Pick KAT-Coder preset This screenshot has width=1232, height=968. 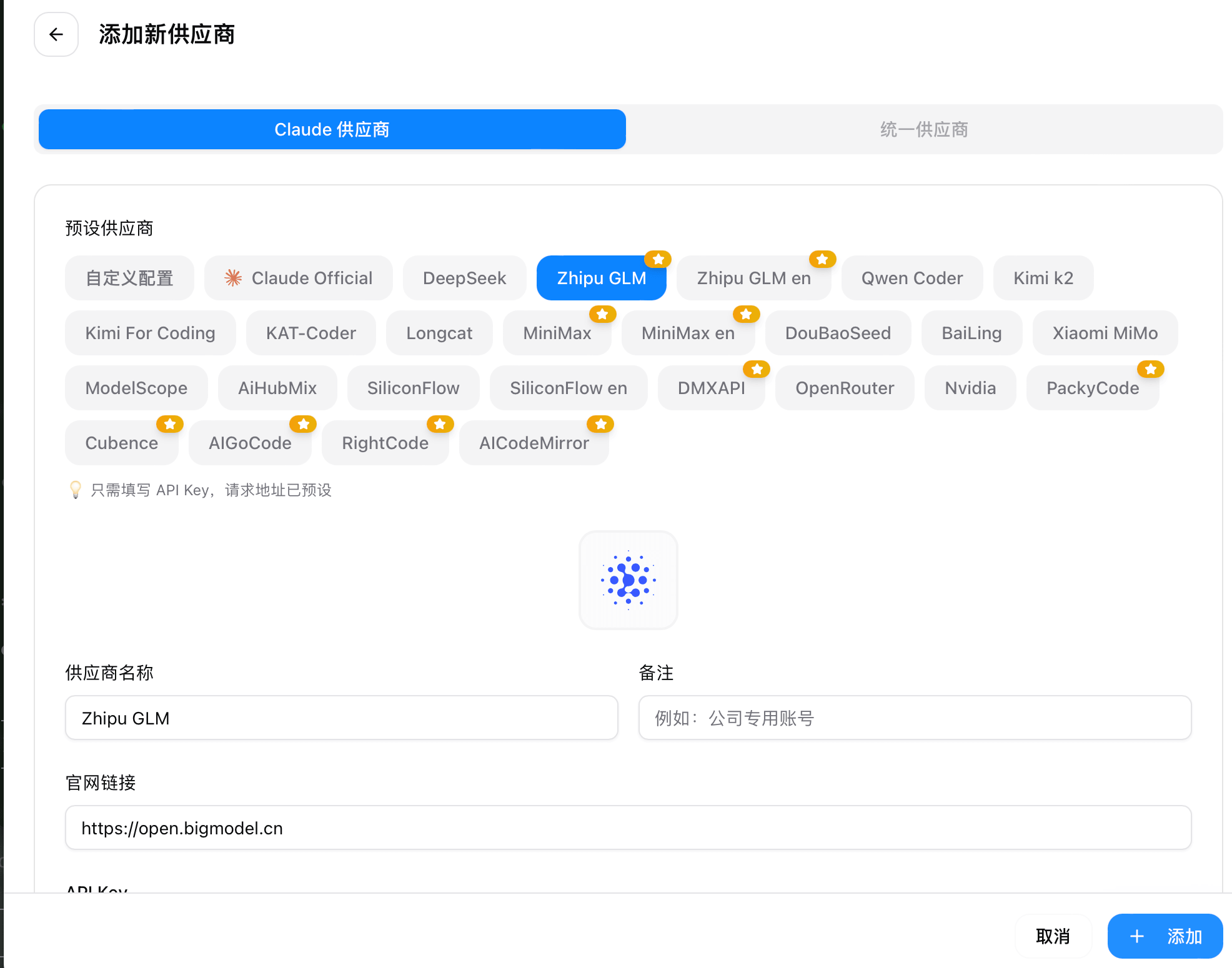click(311, 333)
